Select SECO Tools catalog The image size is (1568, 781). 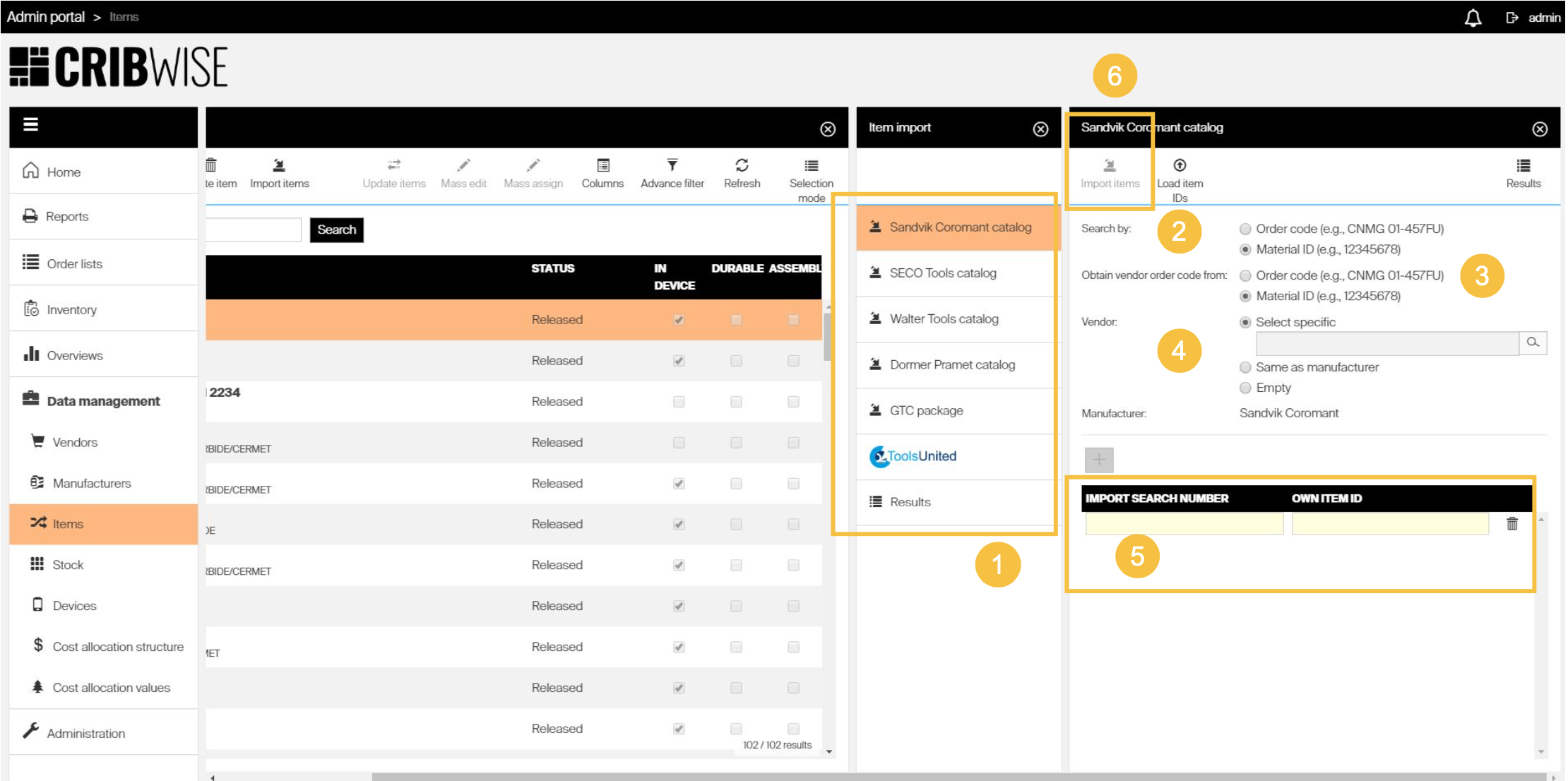point(958,273)
